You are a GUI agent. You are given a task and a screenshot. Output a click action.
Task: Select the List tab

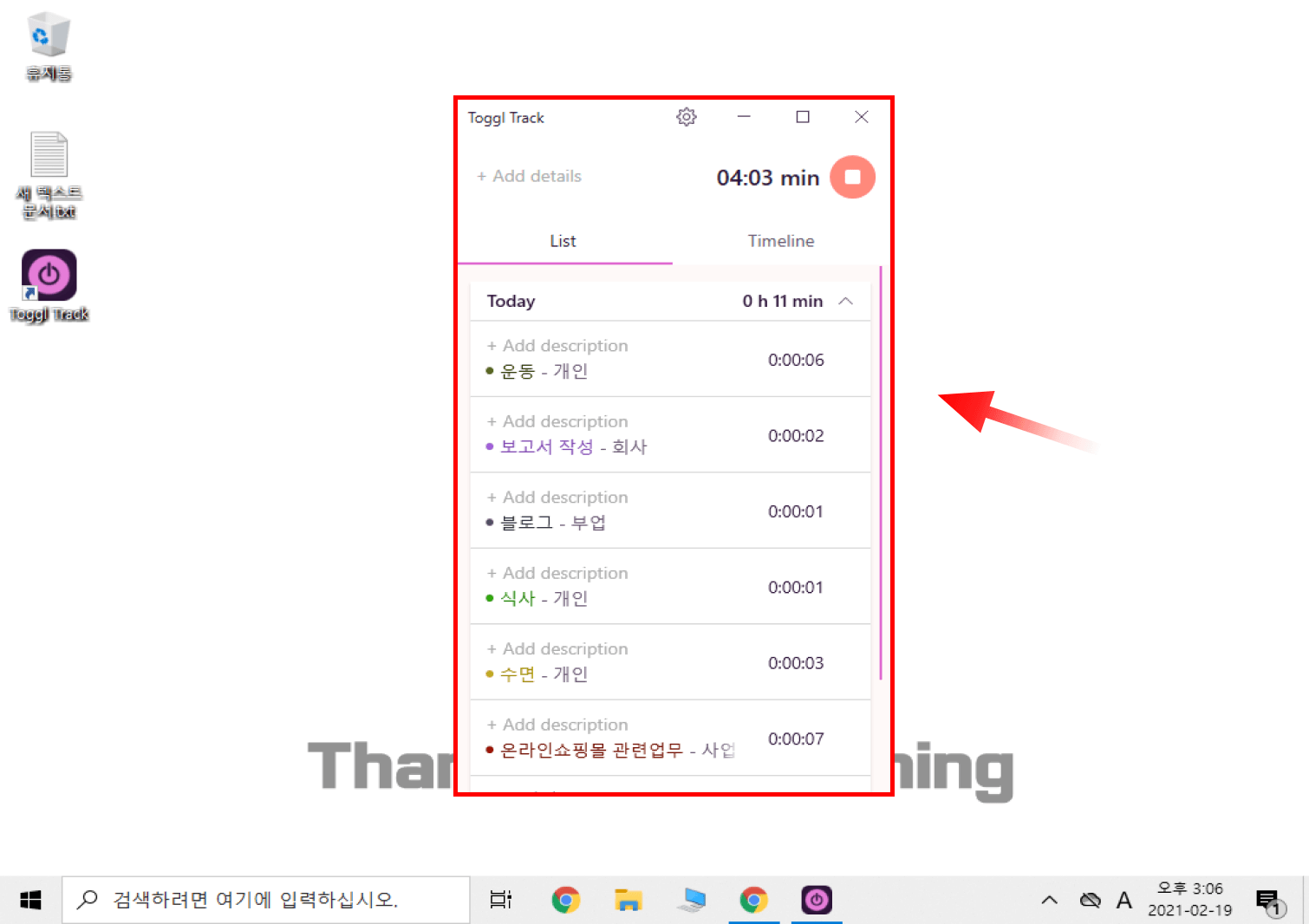pos(563,241)
